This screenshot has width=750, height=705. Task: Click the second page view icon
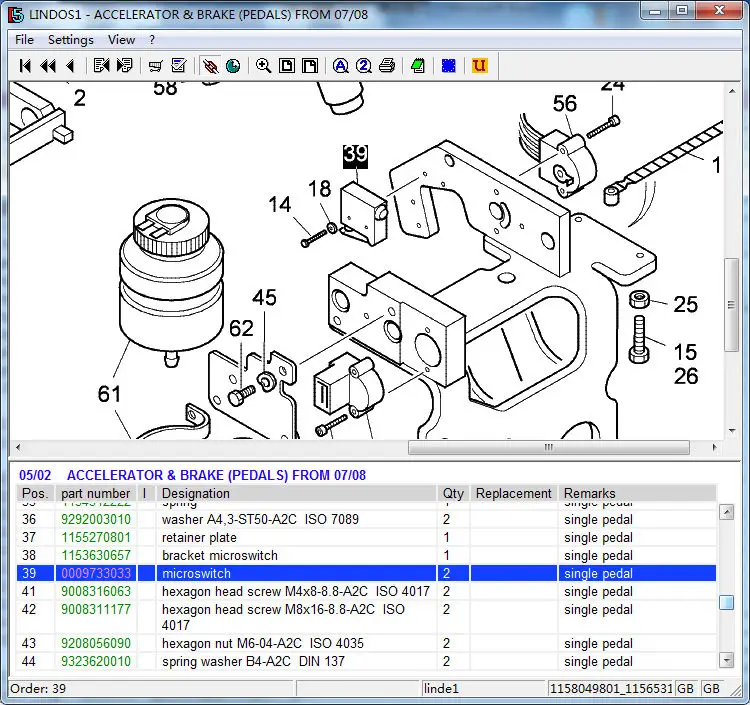(x=309, y=66)
